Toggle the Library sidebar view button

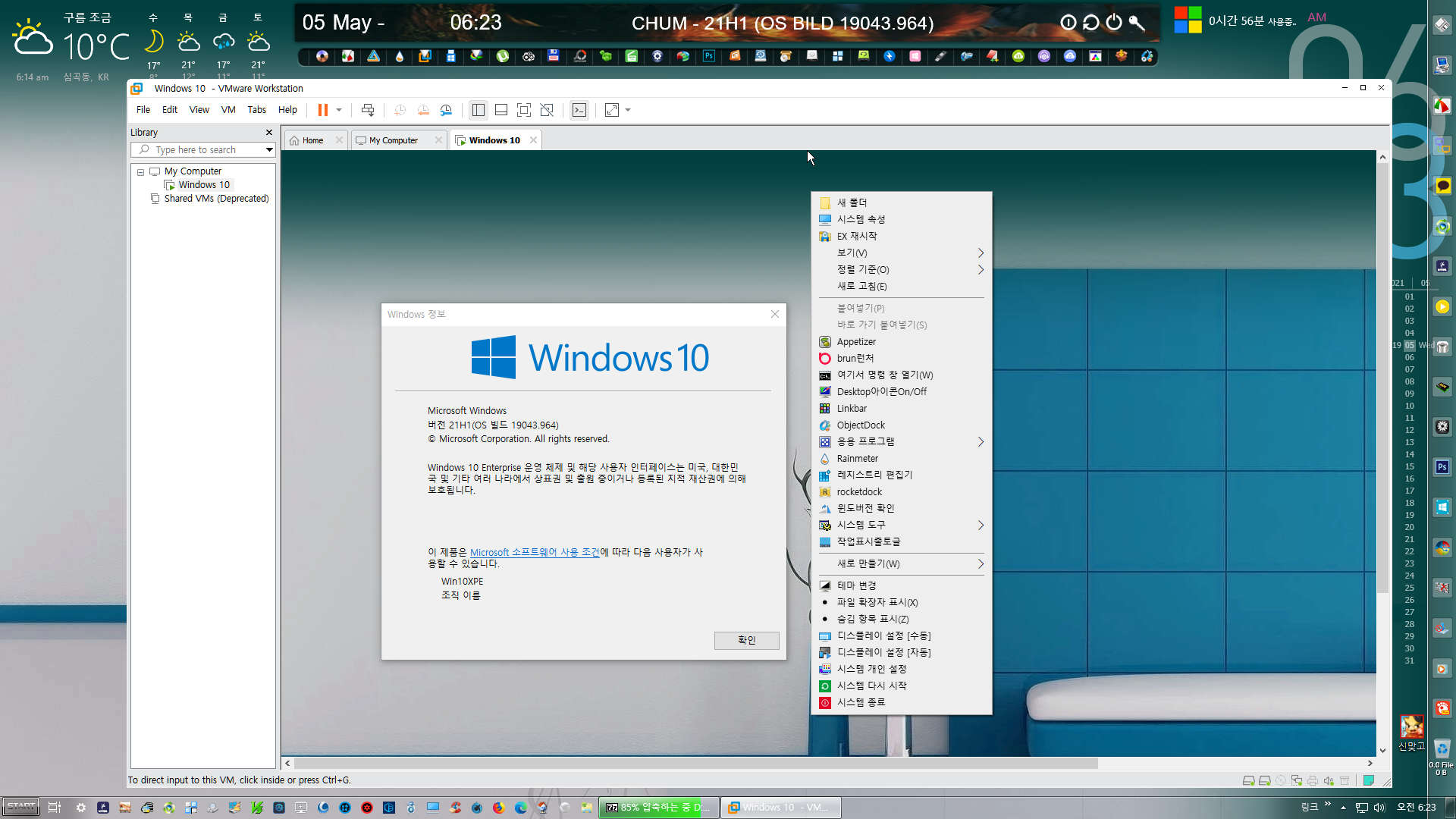point(478,110)
